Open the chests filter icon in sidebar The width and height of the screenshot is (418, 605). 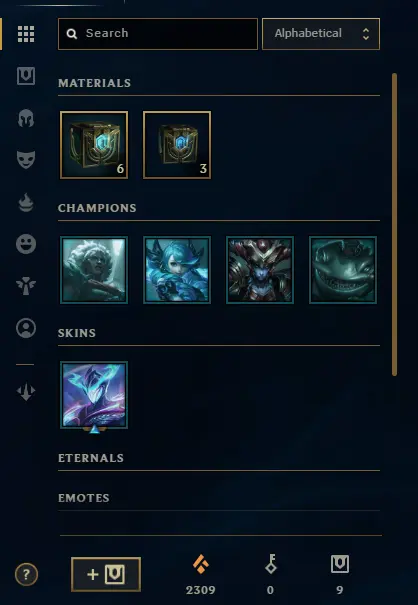[26, 76]
